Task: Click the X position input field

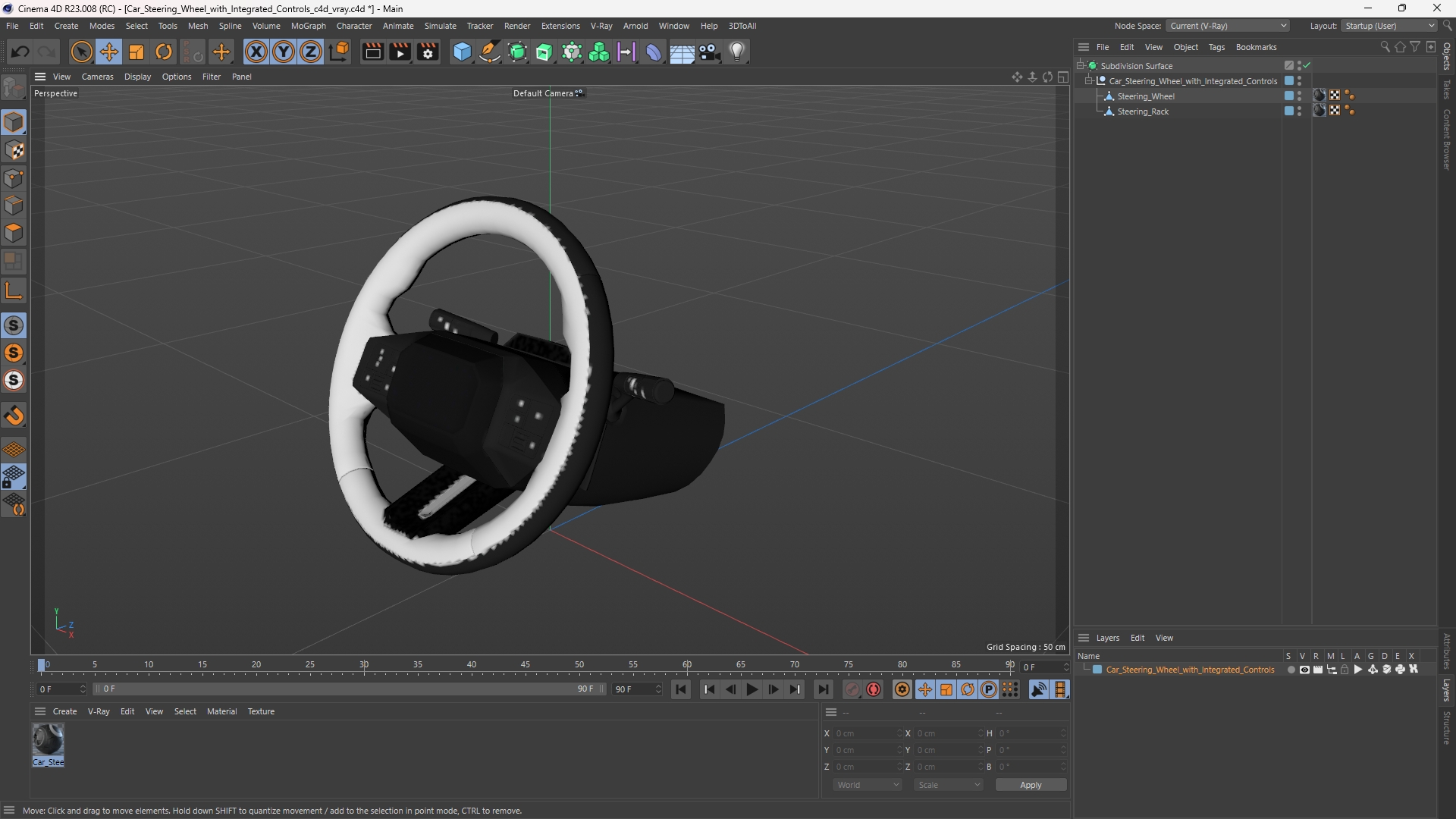Action: [x=868, y=733]
